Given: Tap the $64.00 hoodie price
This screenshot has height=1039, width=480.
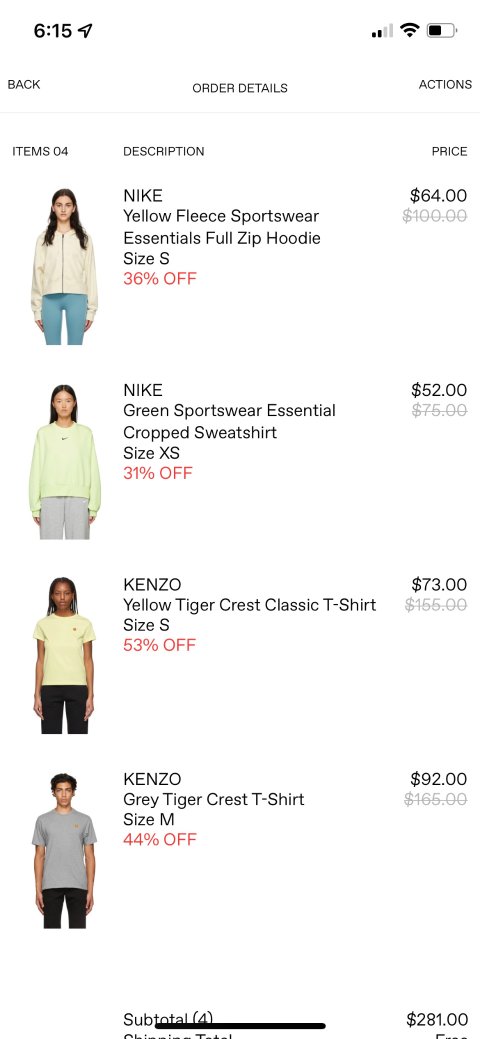Looking at the screenshot, I should (438, 195).
